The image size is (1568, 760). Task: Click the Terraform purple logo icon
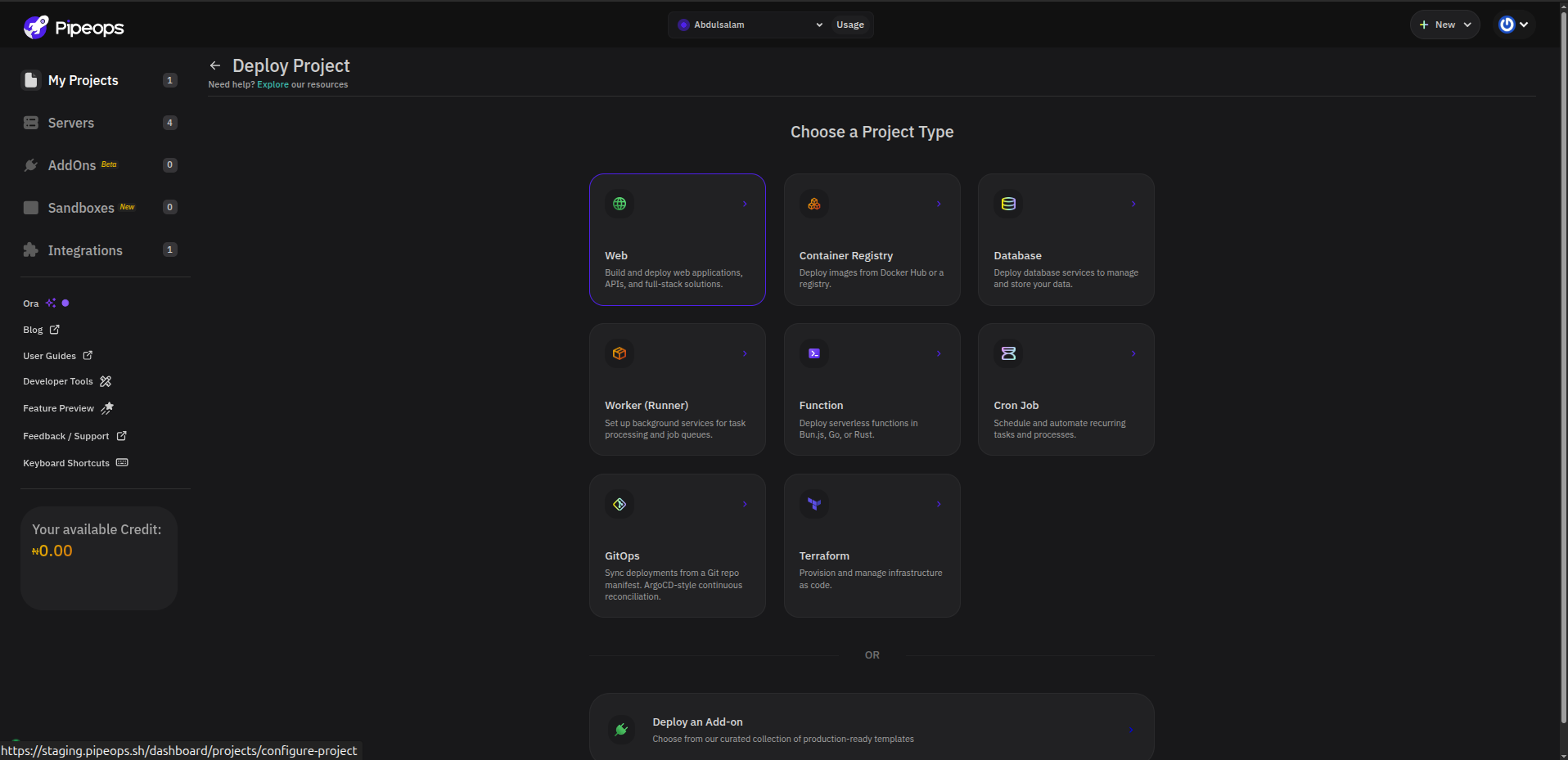pyautogui.click(x=814, y=504)
